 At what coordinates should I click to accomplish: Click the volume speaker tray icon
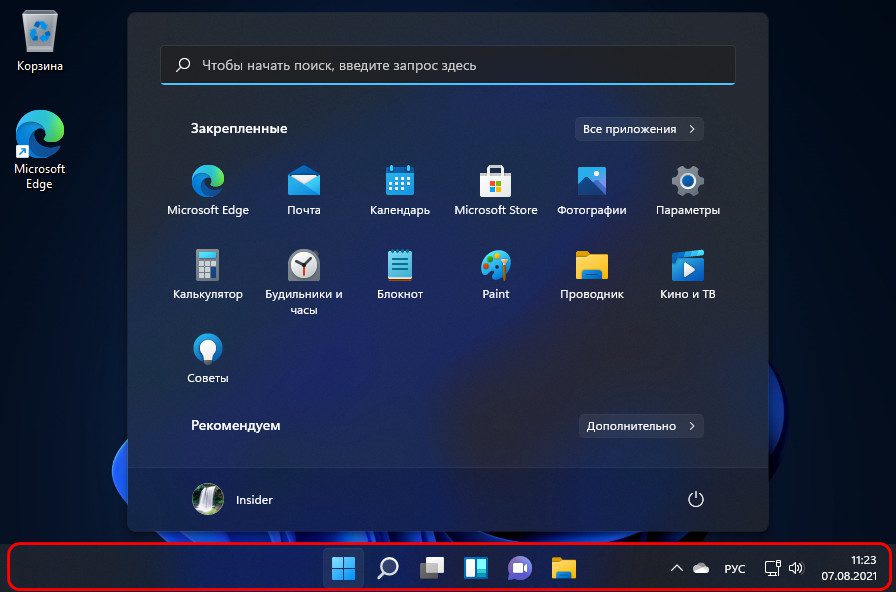(795, 568)
